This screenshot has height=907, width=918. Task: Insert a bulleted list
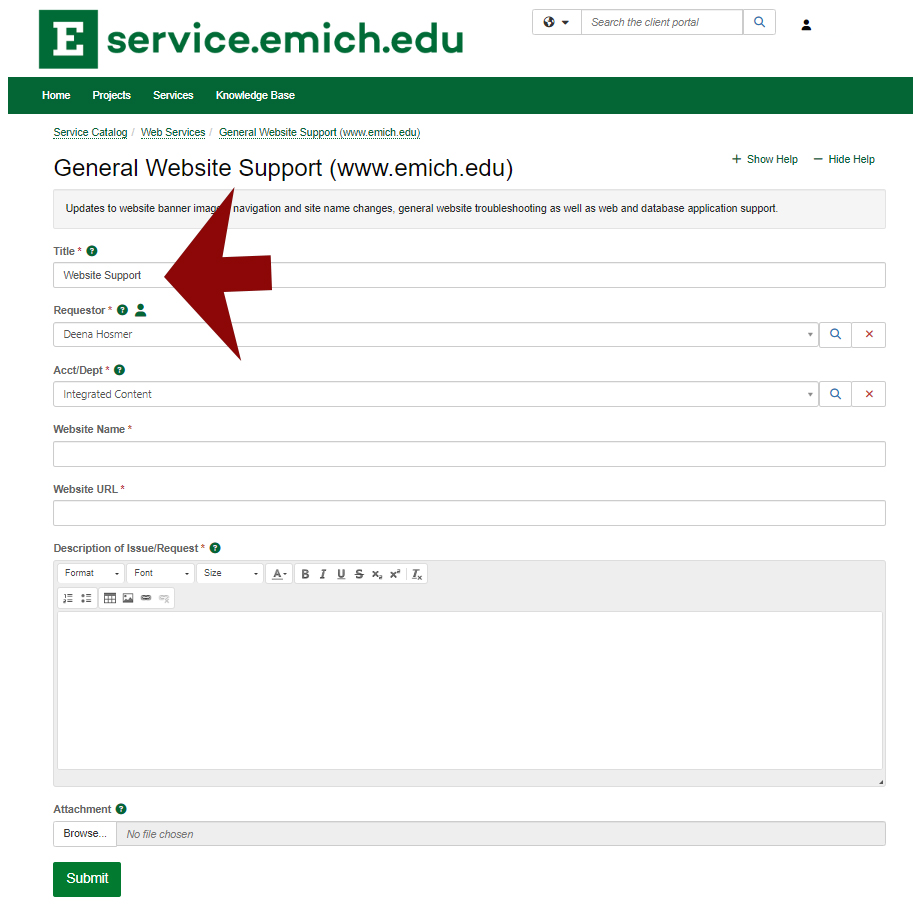pos(86,598)
